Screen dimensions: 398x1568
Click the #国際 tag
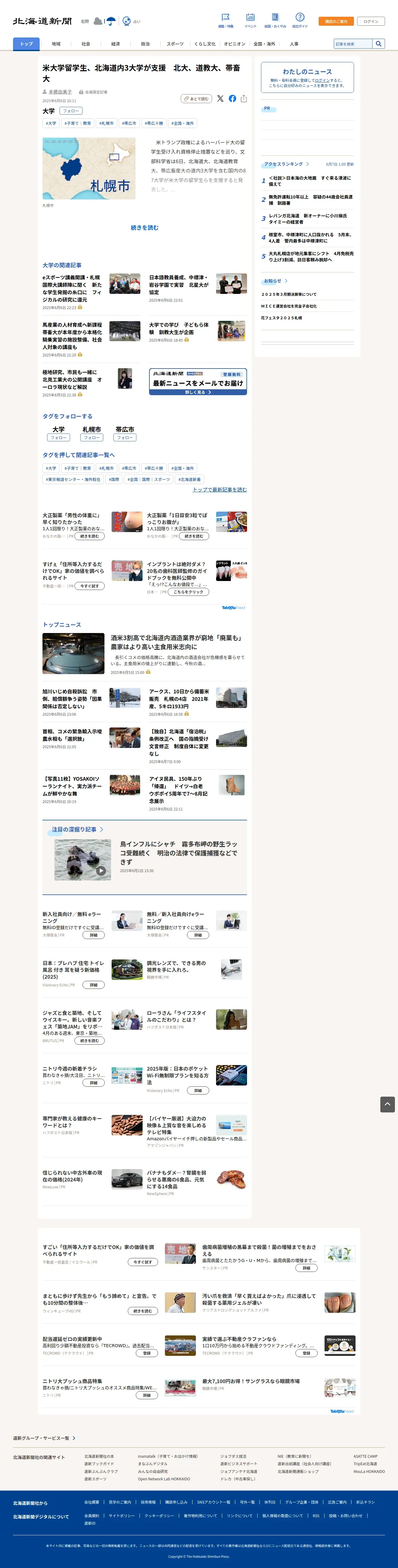tap(114, 479)
